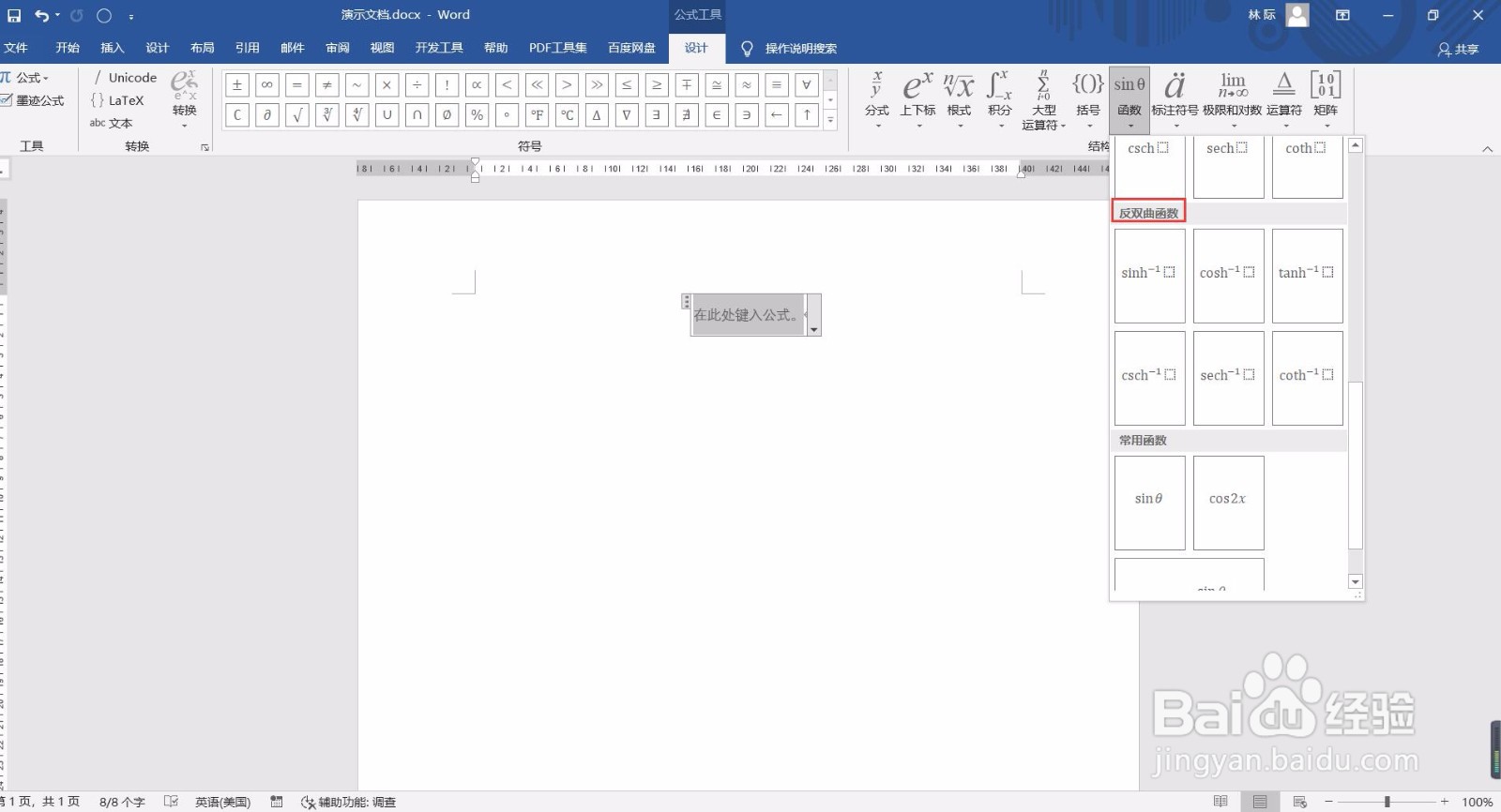Insert the multiplication sign symbol

387,85
